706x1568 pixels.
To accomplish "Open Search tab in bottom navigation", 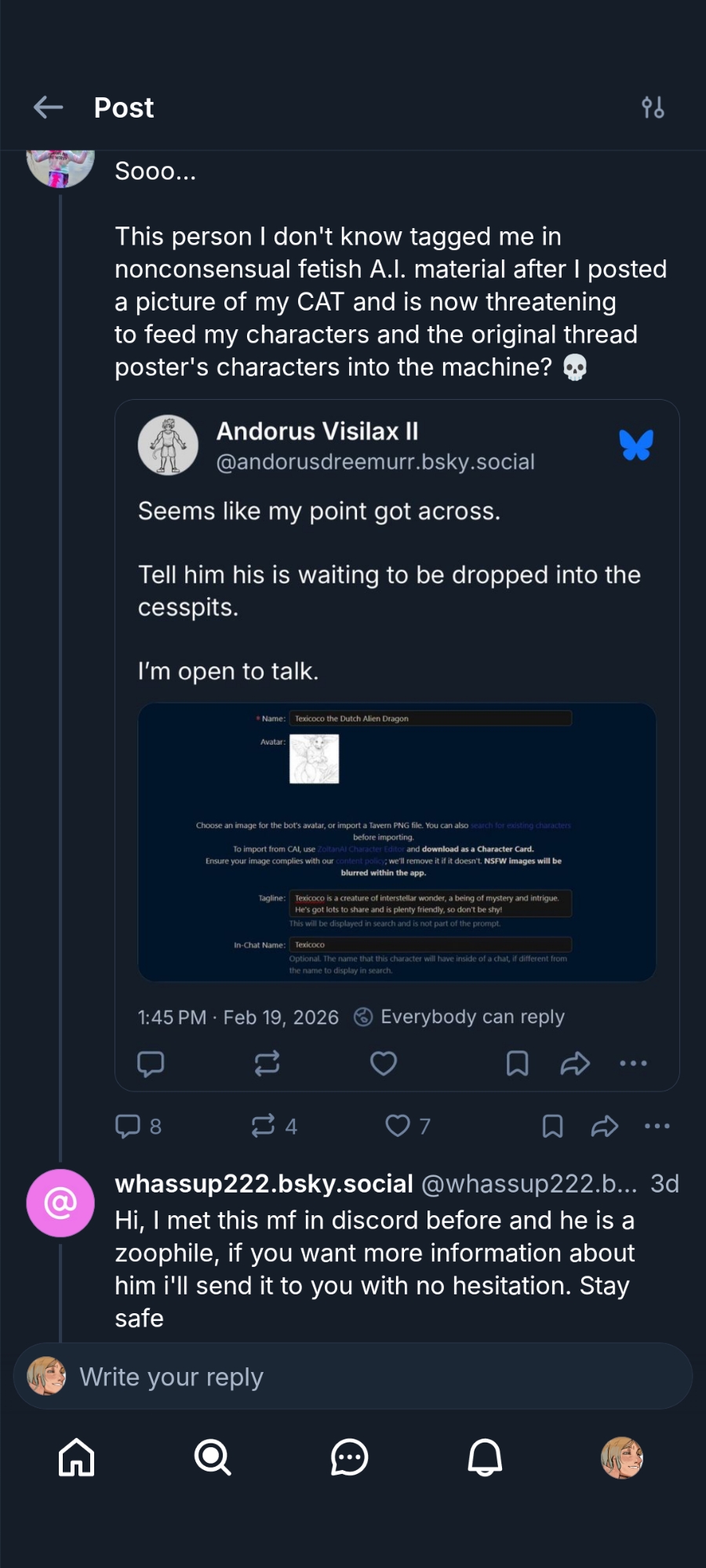I will click(213, 1457).
